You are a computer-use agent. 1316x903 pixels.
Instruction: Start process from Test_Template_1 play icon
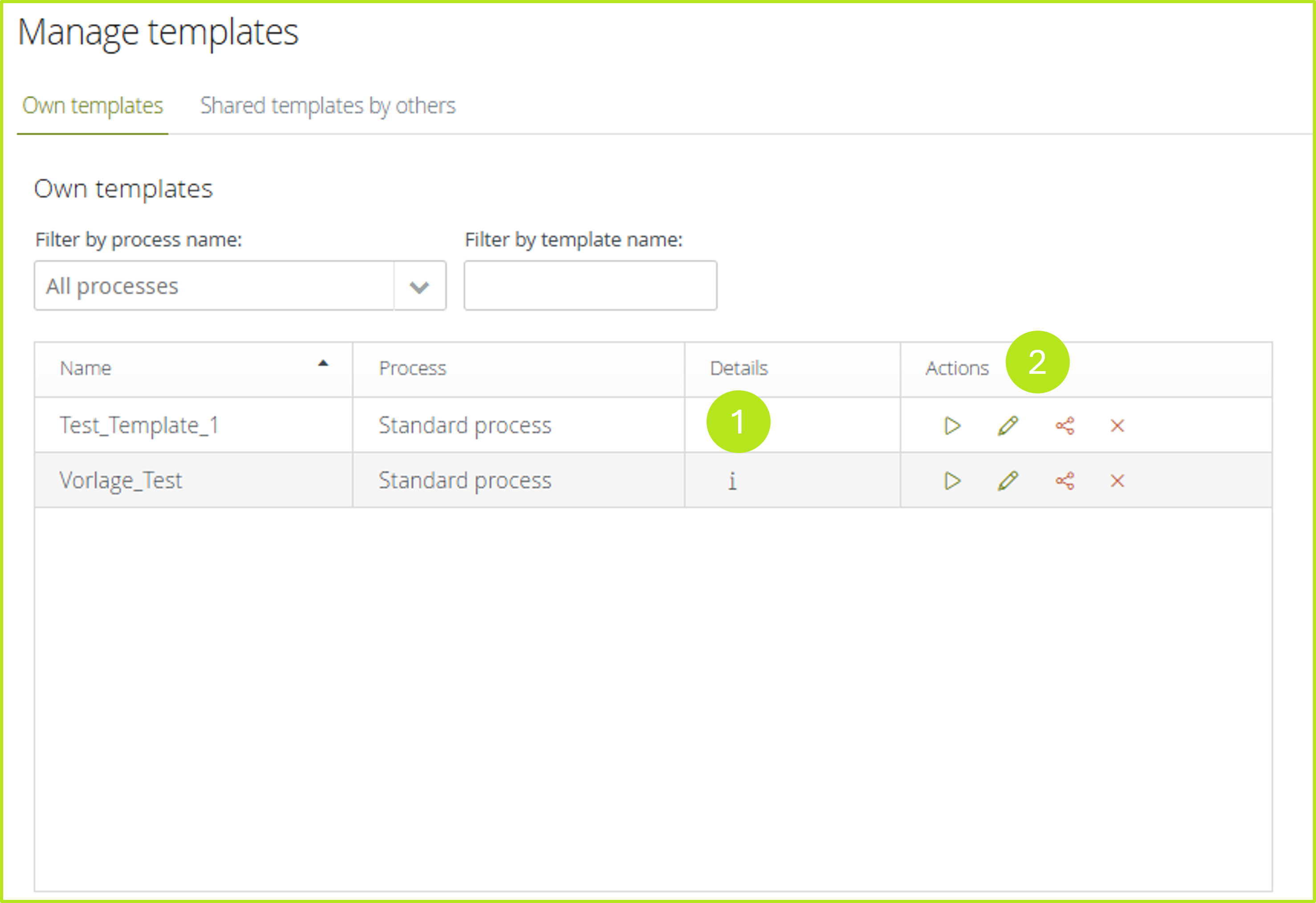click(x=952, y=426)
